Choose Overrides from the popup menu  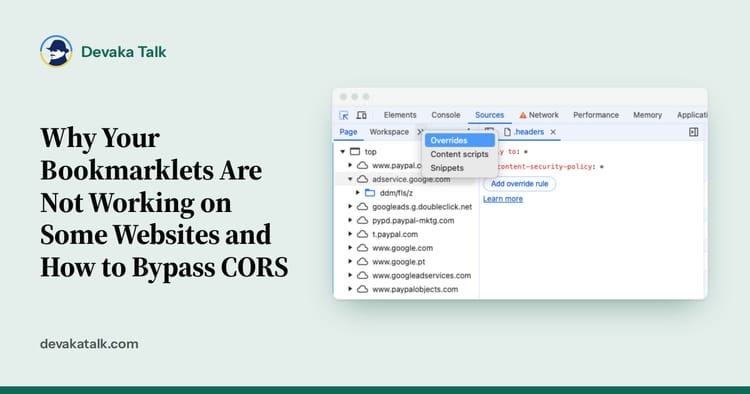(460, 141)
